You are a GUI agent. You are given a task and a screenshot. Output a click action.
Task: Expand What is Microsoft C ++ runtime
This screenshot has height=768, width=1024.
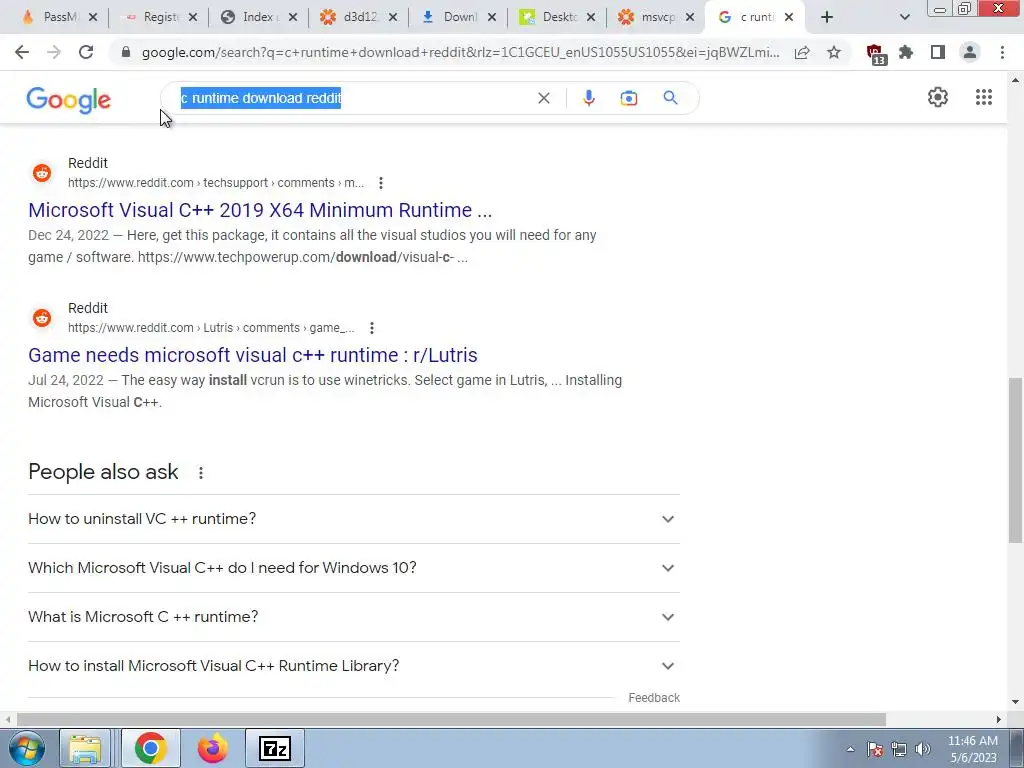coord(354,617)
